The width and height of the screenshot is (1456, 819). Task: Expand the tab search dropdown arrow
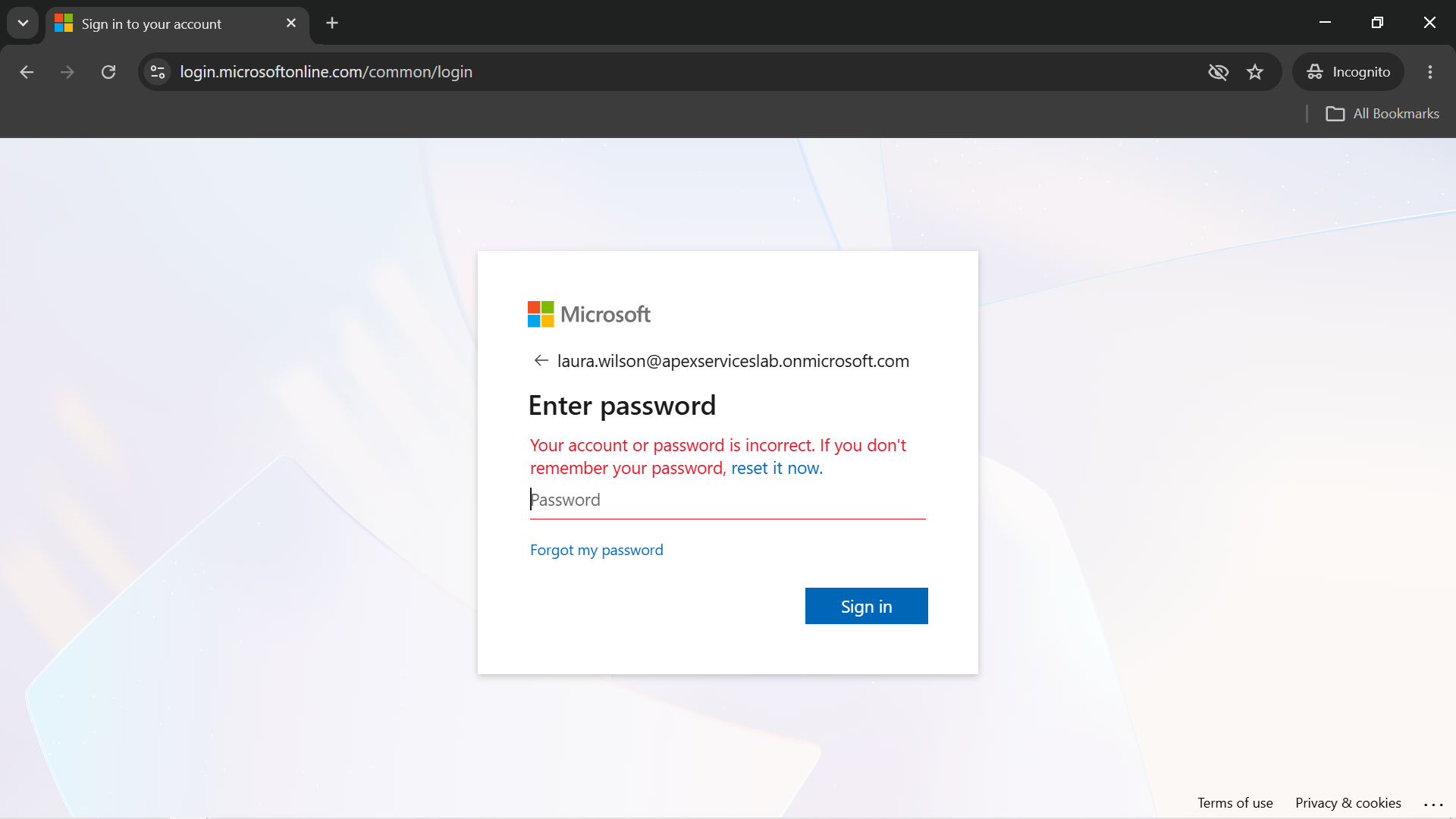pos(23,23)
